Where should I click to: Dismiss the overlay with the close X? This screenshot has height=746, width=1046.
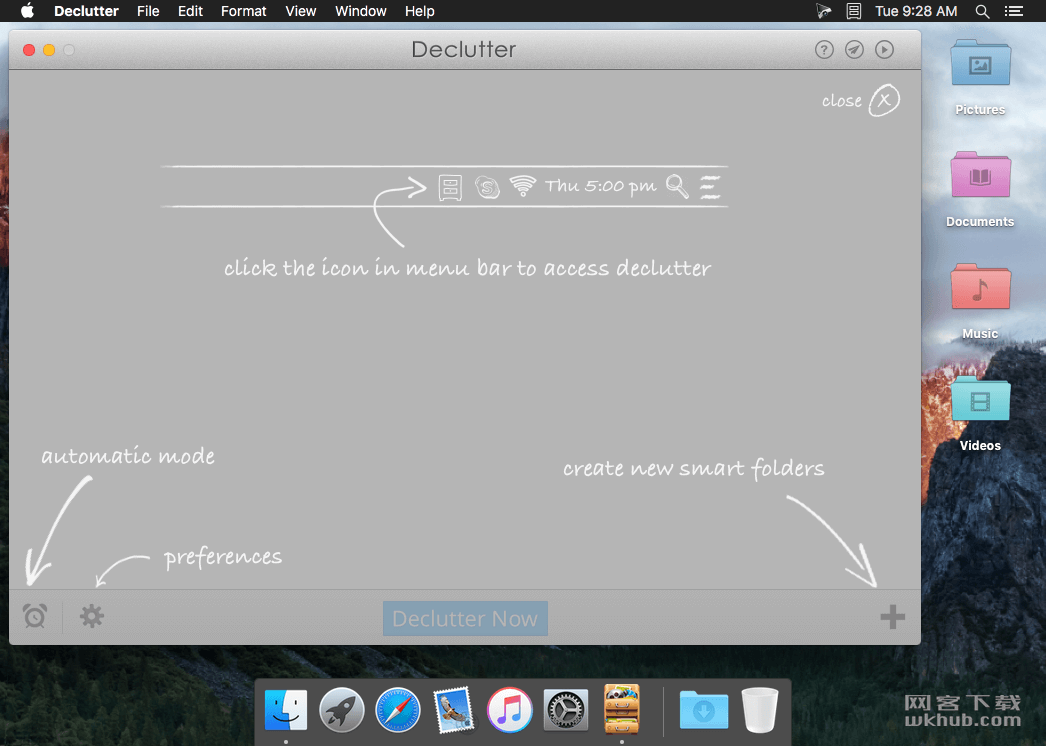tap(885, 100)
